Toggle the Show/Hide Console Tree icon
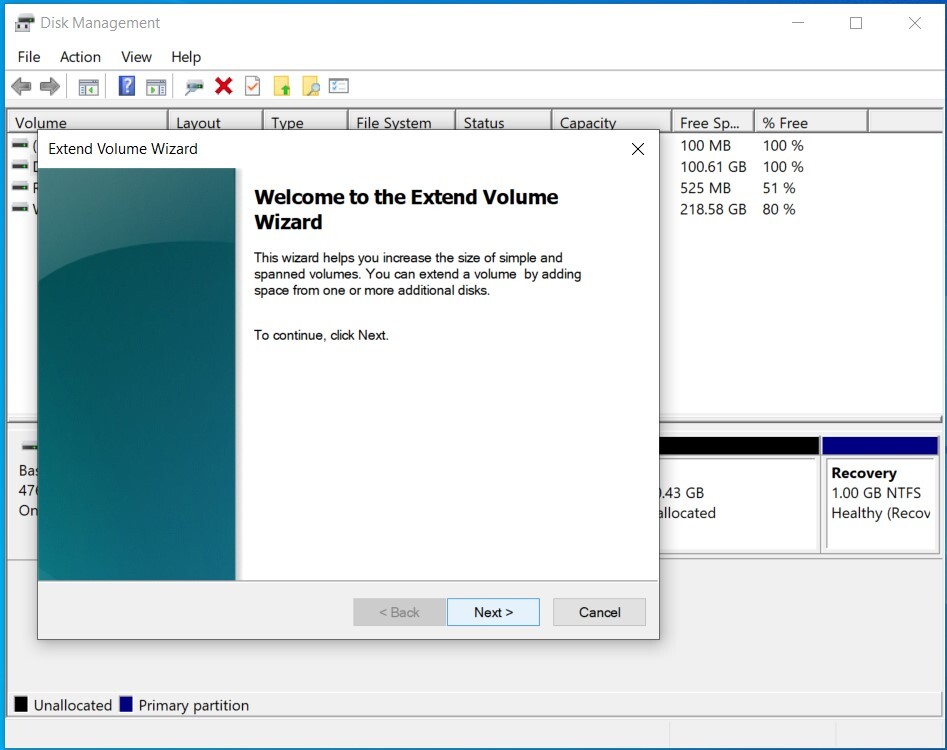 pyautogui.click(x=87, y=86)
